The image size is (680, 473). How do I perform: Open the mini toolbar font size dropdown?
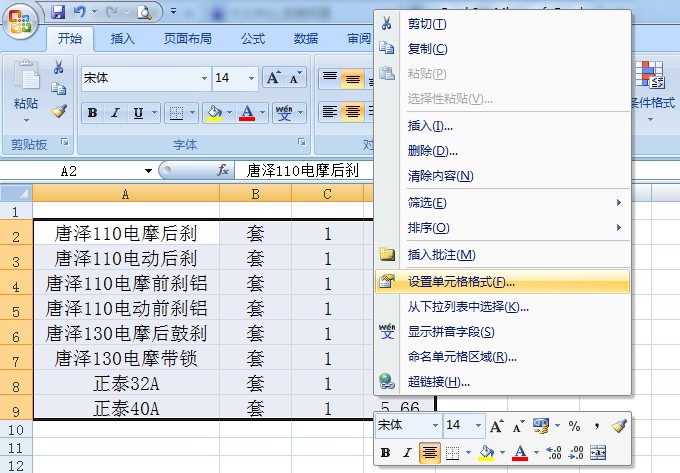click(x=478, y=426)
